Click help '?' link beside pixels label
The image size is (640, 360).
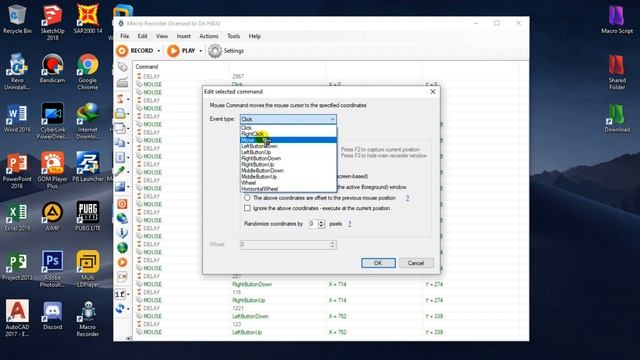(x=349, y=224)
